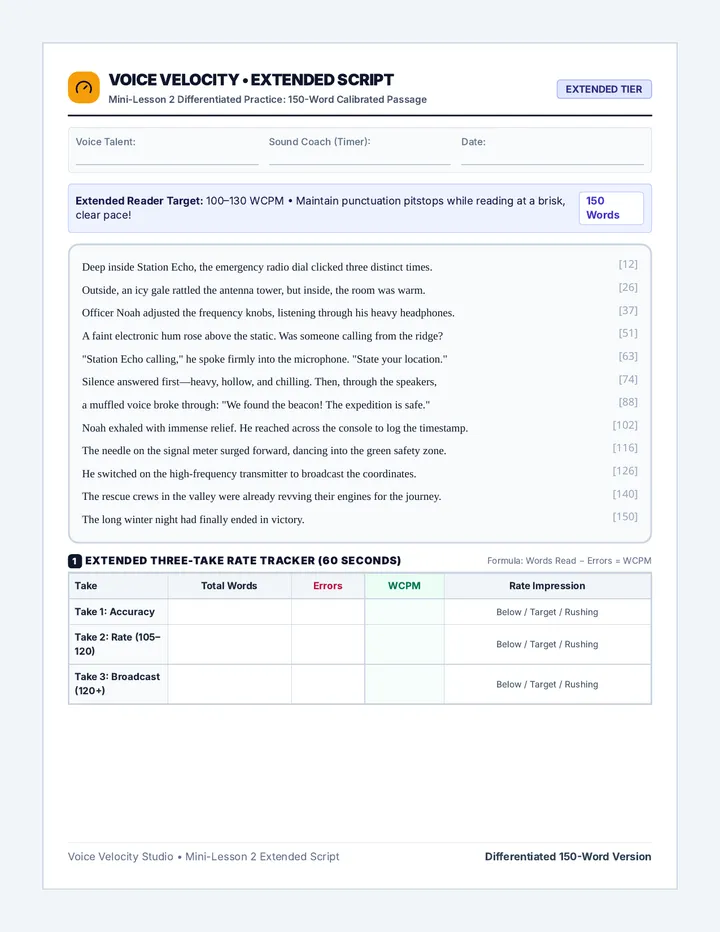This screenshot has width=720, height=932.
Task: Click the line "Station Echo calling," he spoke
Action: (265, 360)
